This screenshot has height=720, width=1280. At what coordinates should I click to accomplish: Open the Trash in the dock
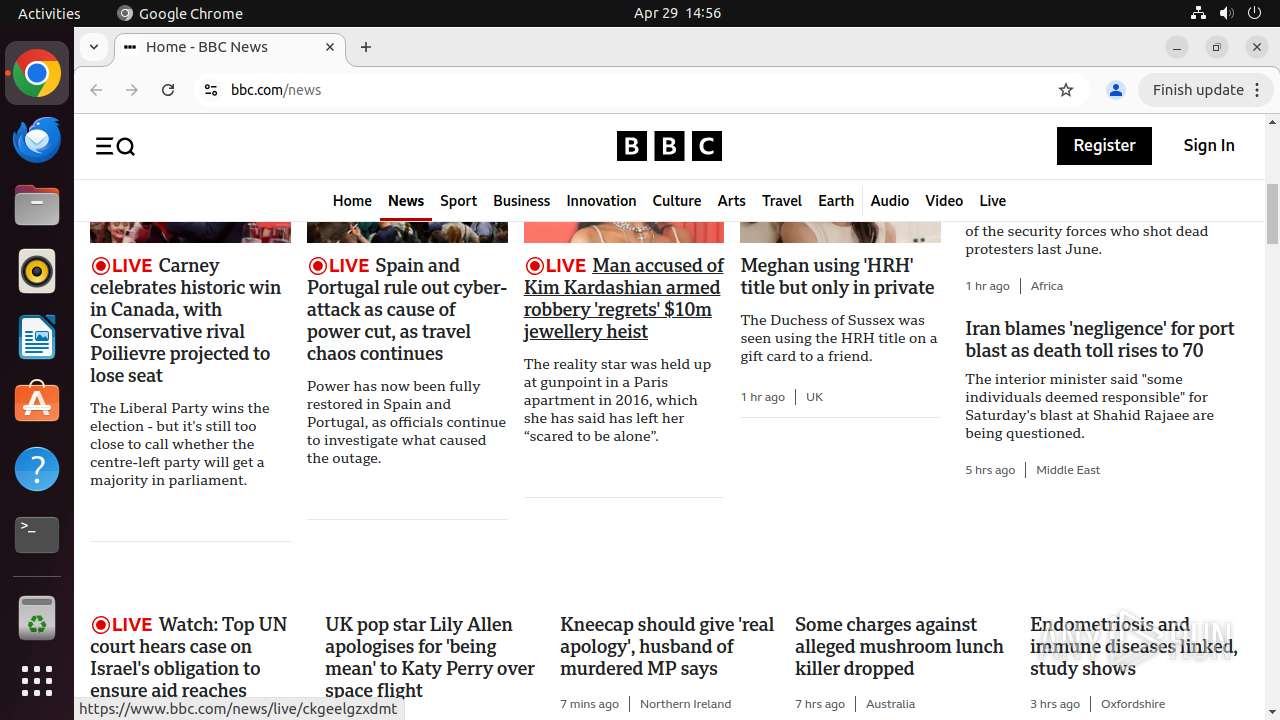(37, 618)
